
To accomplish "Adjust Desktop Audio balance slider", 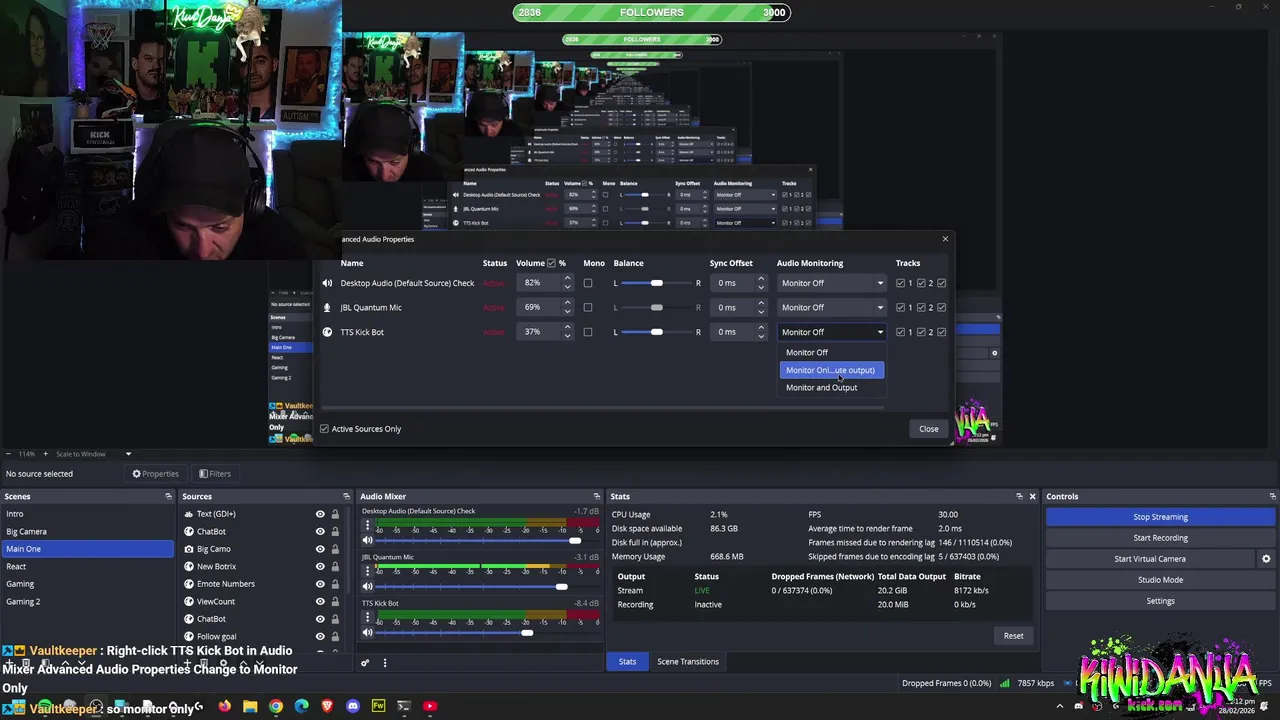I will tap(656, 283).
